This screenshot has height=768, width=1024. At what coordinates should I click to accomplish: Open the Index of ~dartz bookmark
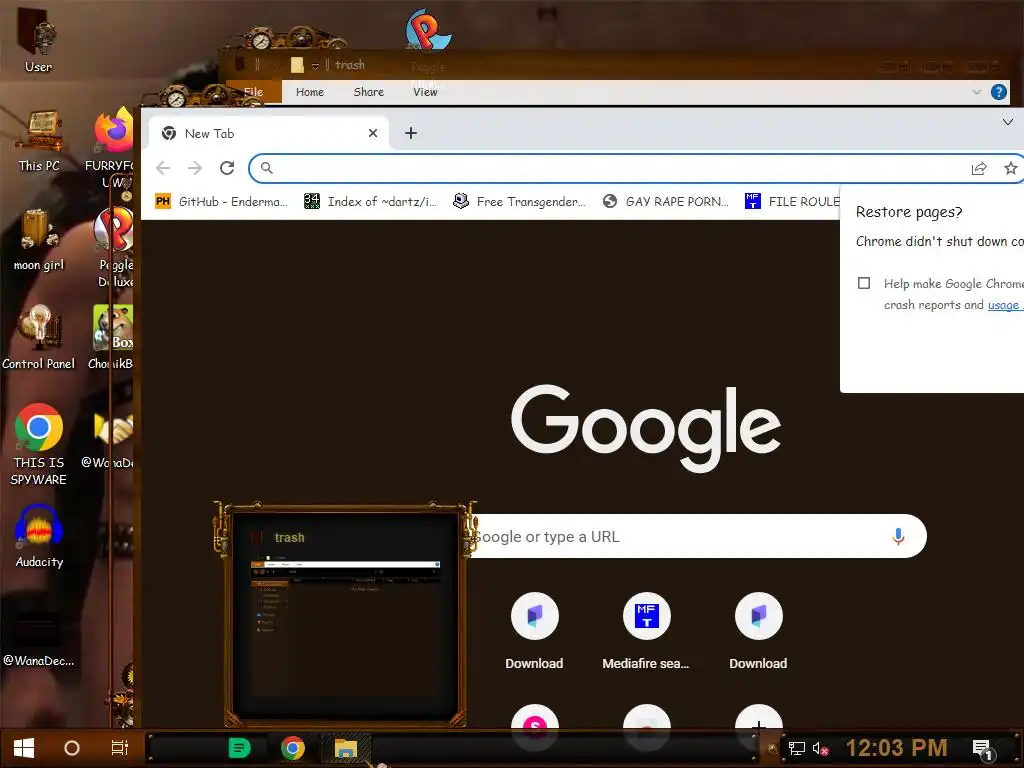371,201
